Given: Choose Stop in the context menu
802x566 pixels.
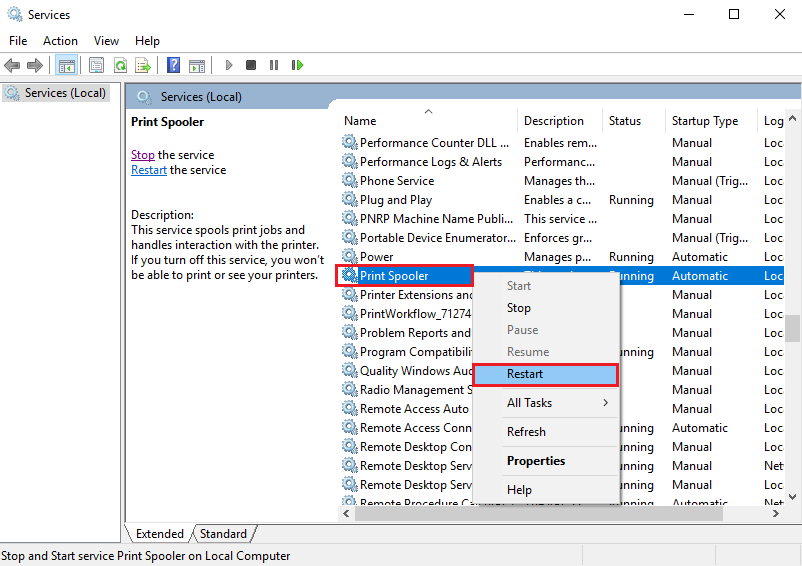Looking at the screenshot, I should [x=546, y=308].
